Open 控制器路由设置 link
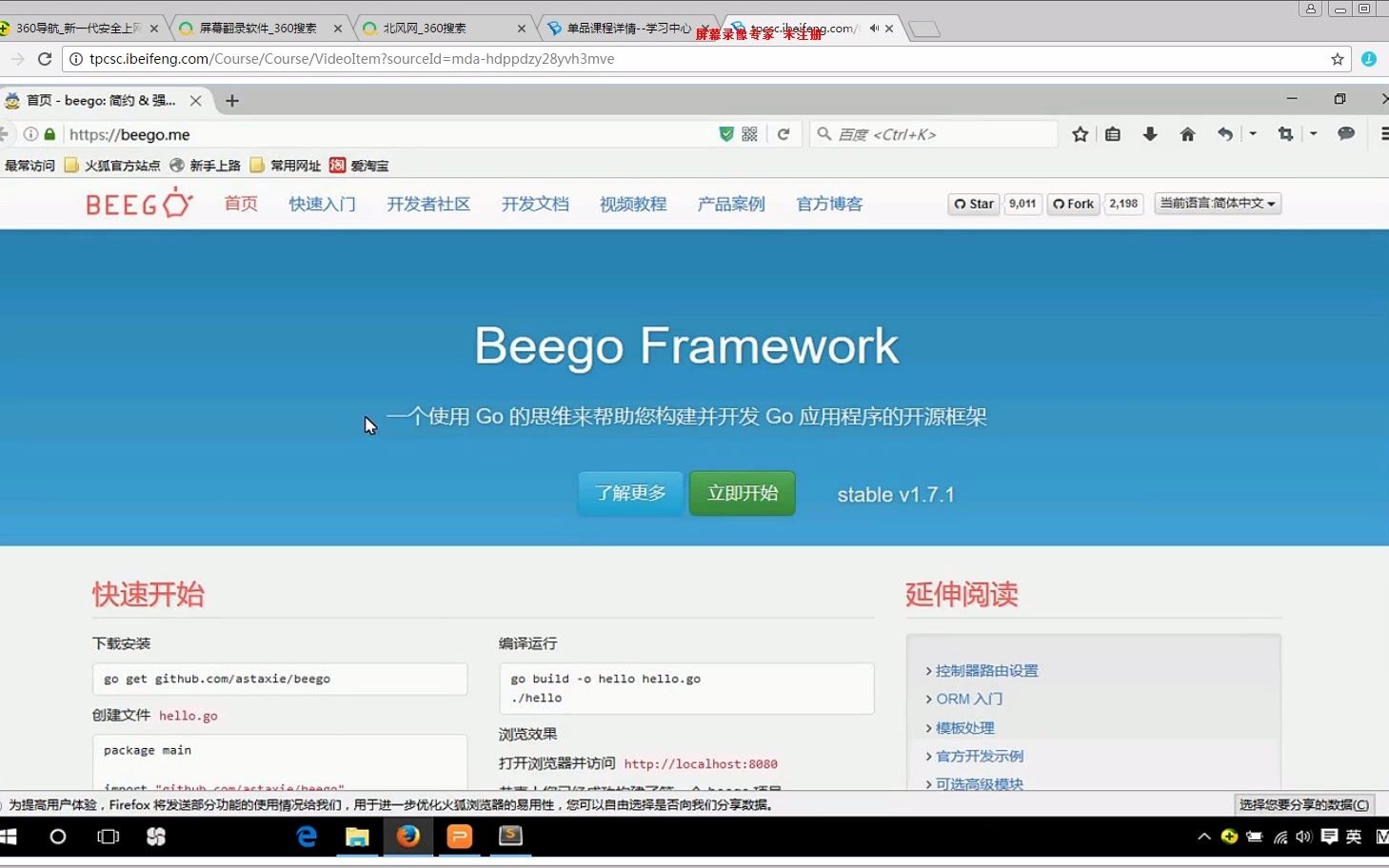1389x868 pixels. click(986, 670)
